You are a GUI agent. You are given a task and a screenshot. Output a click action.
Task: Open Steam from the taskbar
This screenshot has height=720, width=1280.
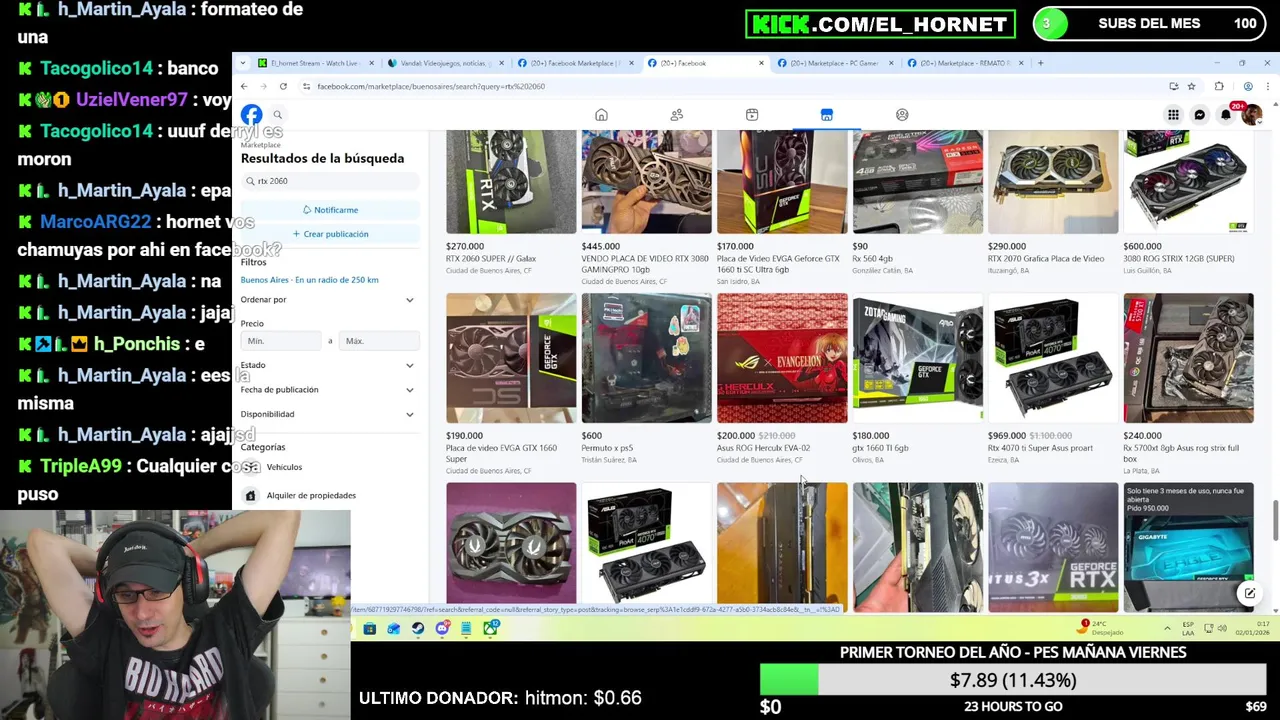click(418, 628)
